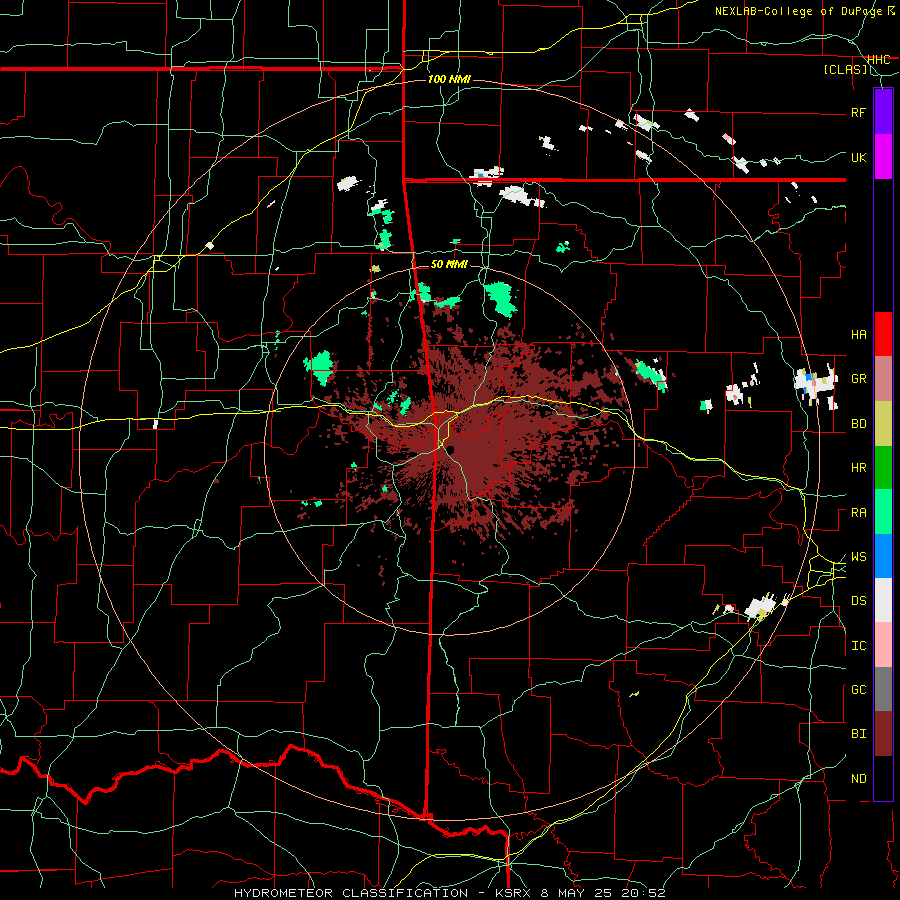Click the 'GC' legend label
Viewport: 900px width, 900px height.
click(x=859, y=690)
